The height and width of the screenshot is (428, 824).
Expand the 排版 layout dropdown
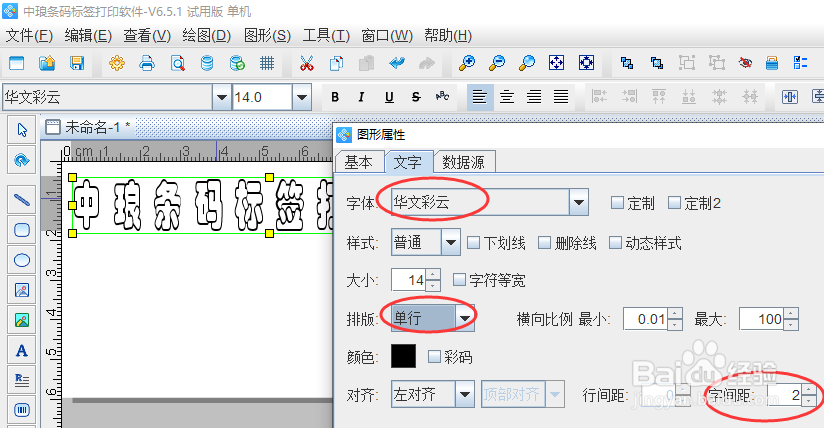[465, 318]
